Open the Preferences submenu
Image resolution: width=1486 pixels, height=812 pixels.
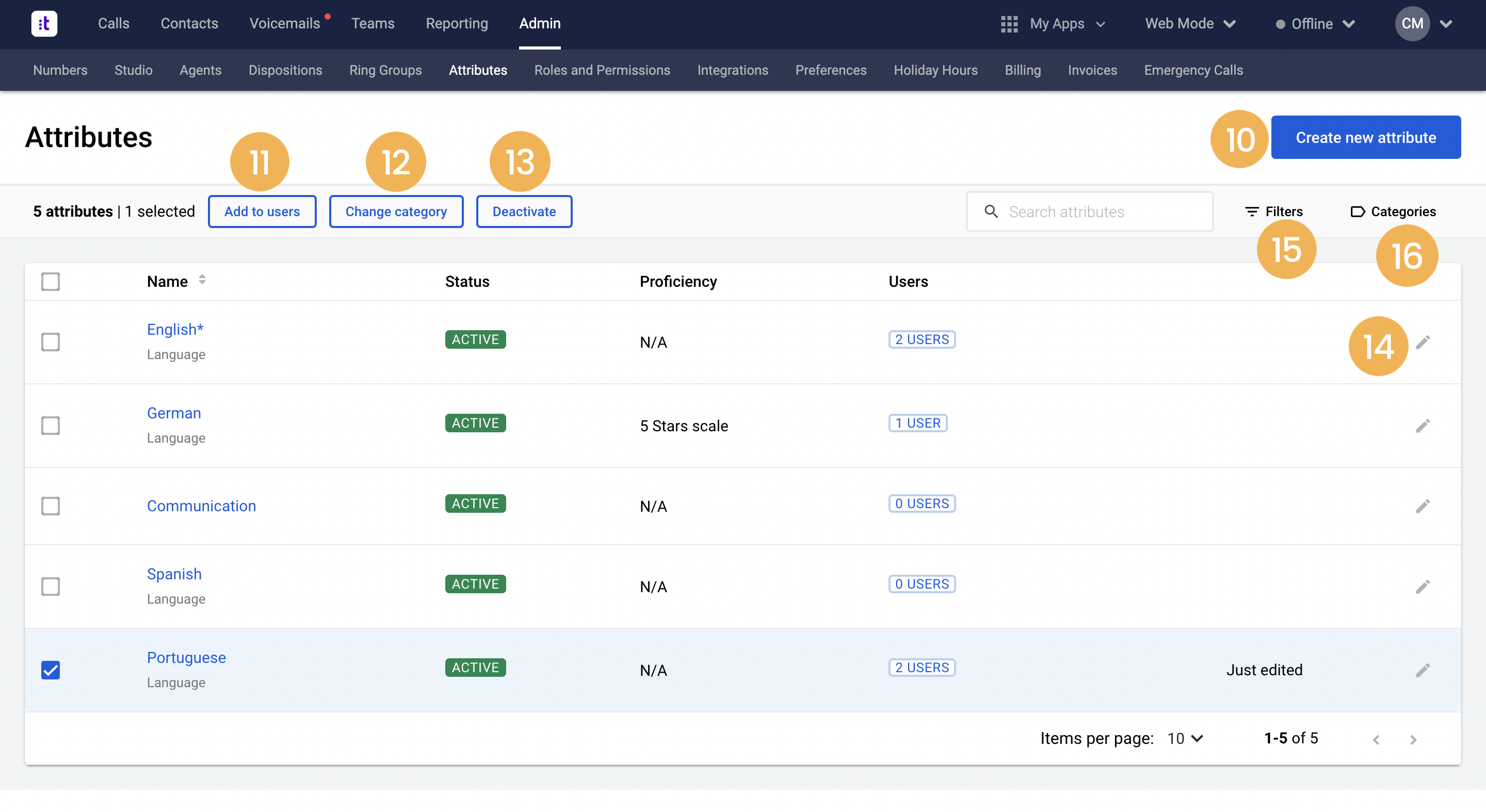pos(831,70)
